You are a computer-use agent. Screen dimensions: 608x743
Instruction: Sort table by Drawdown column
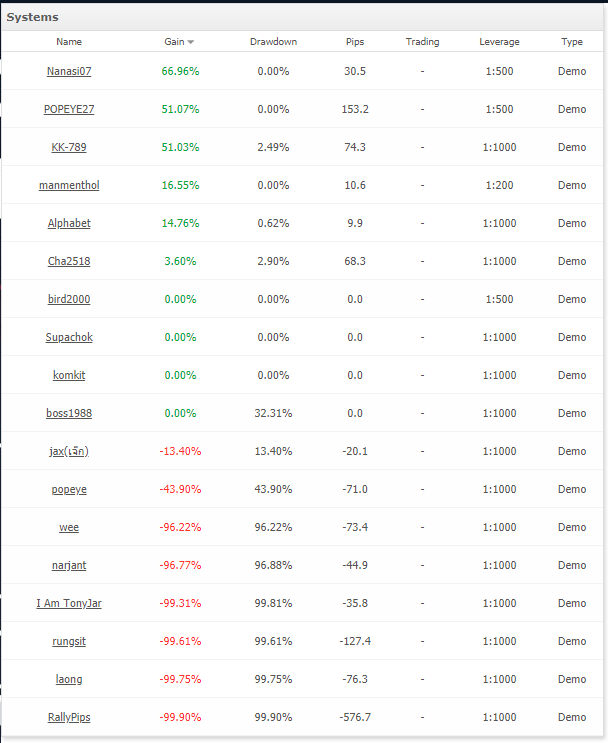click(273, 42)
